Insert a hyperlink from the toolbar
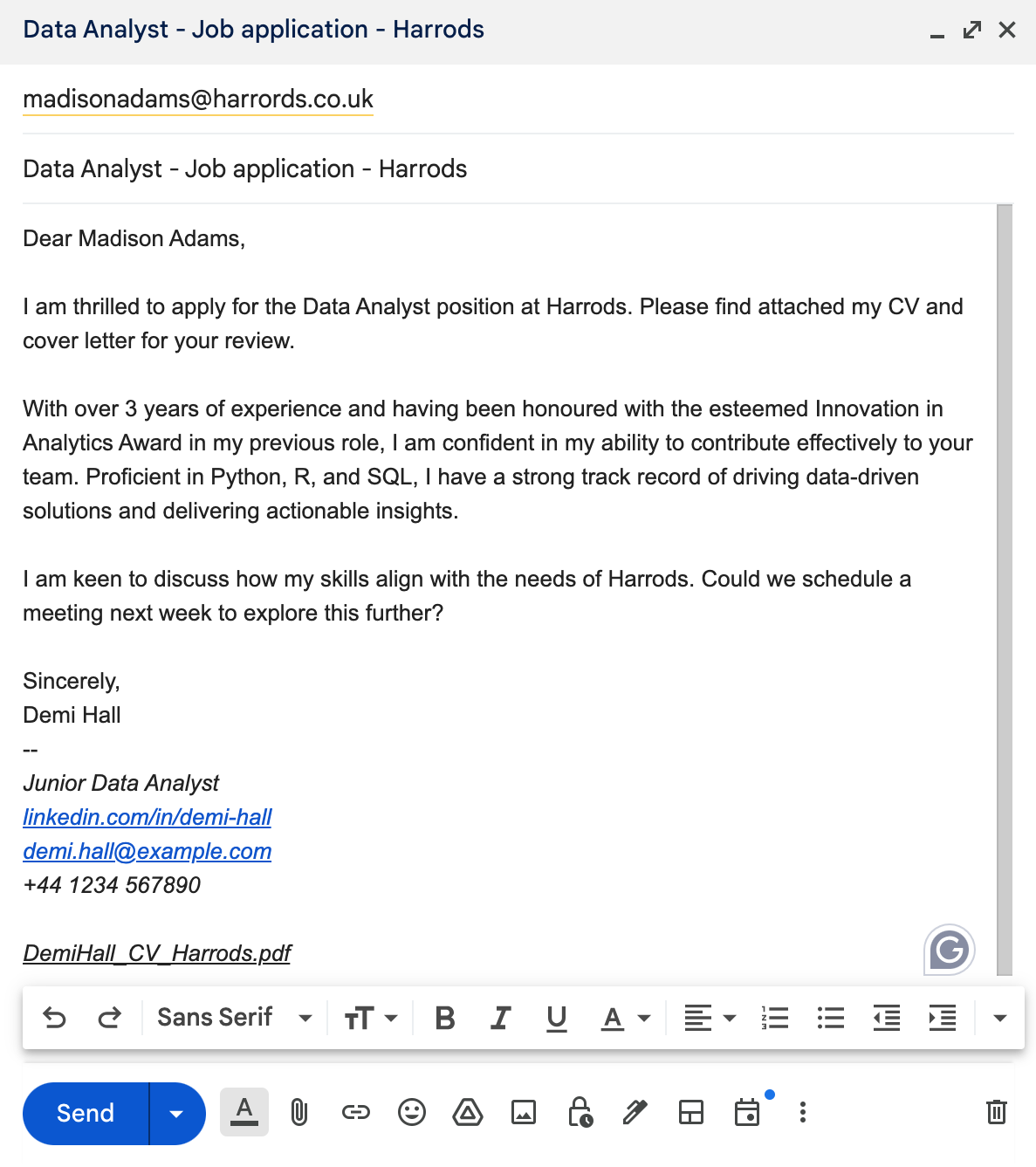Image resolution: width=1036 pixels, height=1167 pixels. point(355,1113)
